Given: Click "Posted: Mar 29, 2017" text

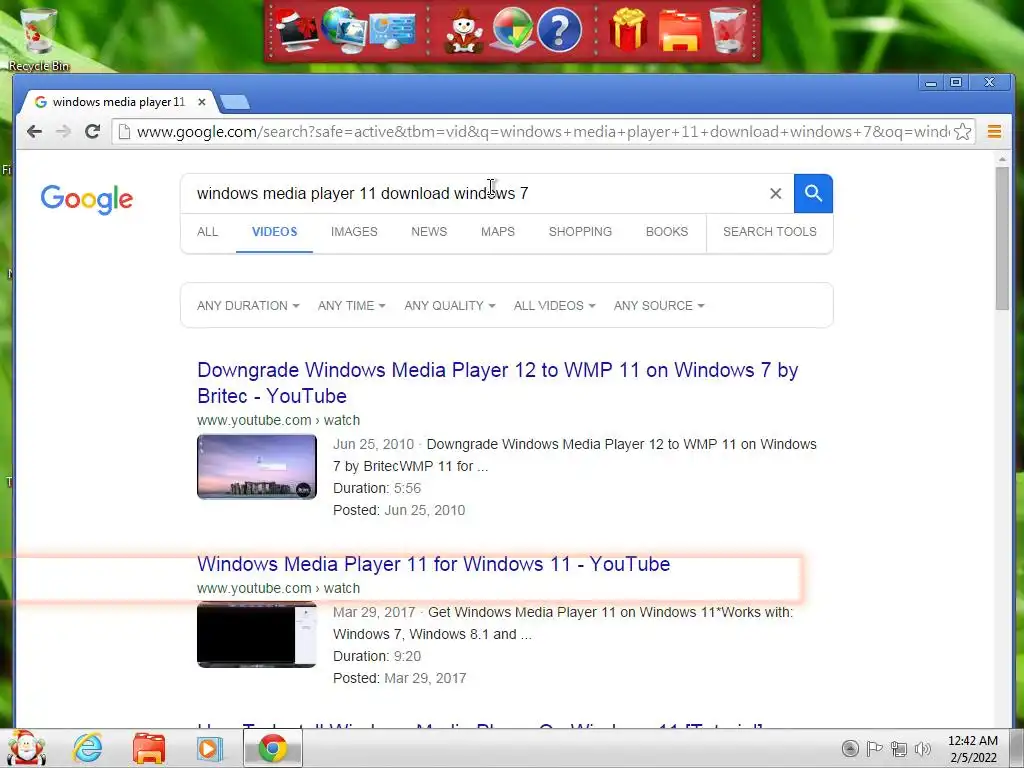Looking at the screenshot, I should pyautogui.click(x=400, y=679).
